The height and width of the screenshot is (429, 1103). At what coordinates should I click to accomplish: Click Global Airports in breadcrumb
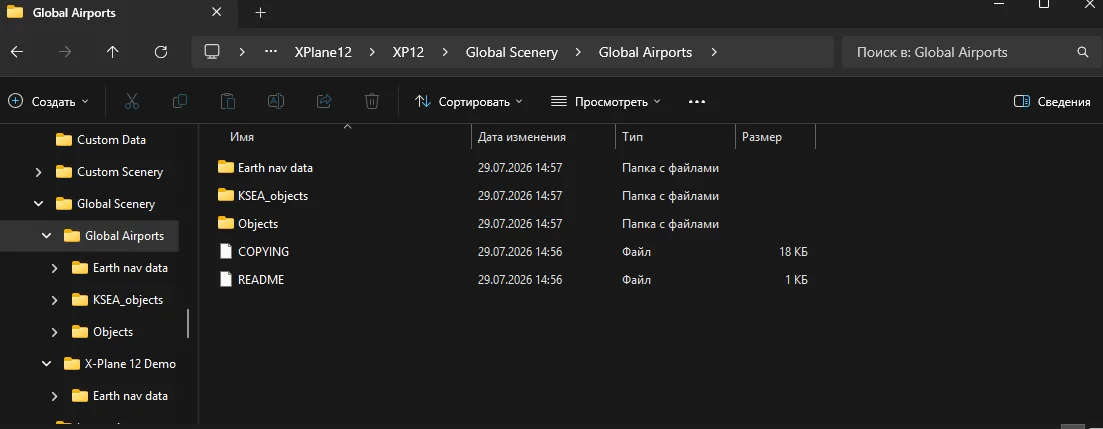(645, 52)
